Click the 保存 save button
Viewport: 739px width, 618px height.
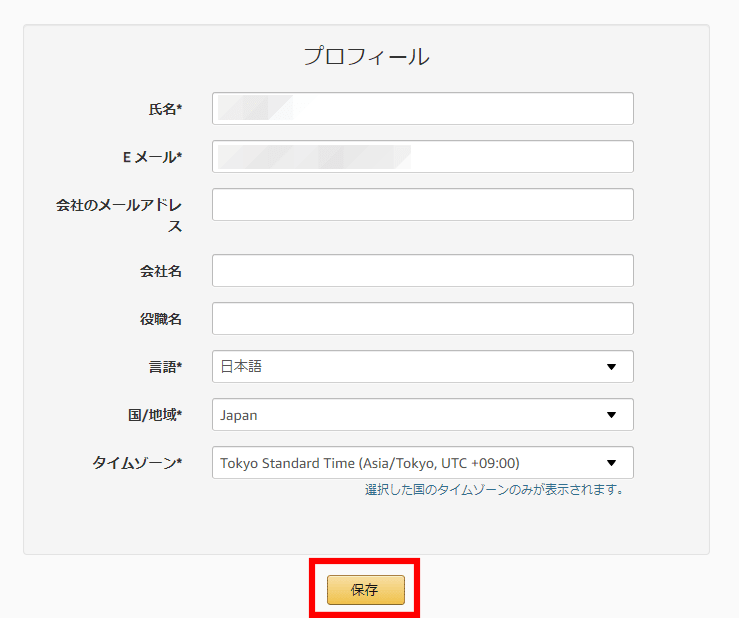(x=366, y=590)
